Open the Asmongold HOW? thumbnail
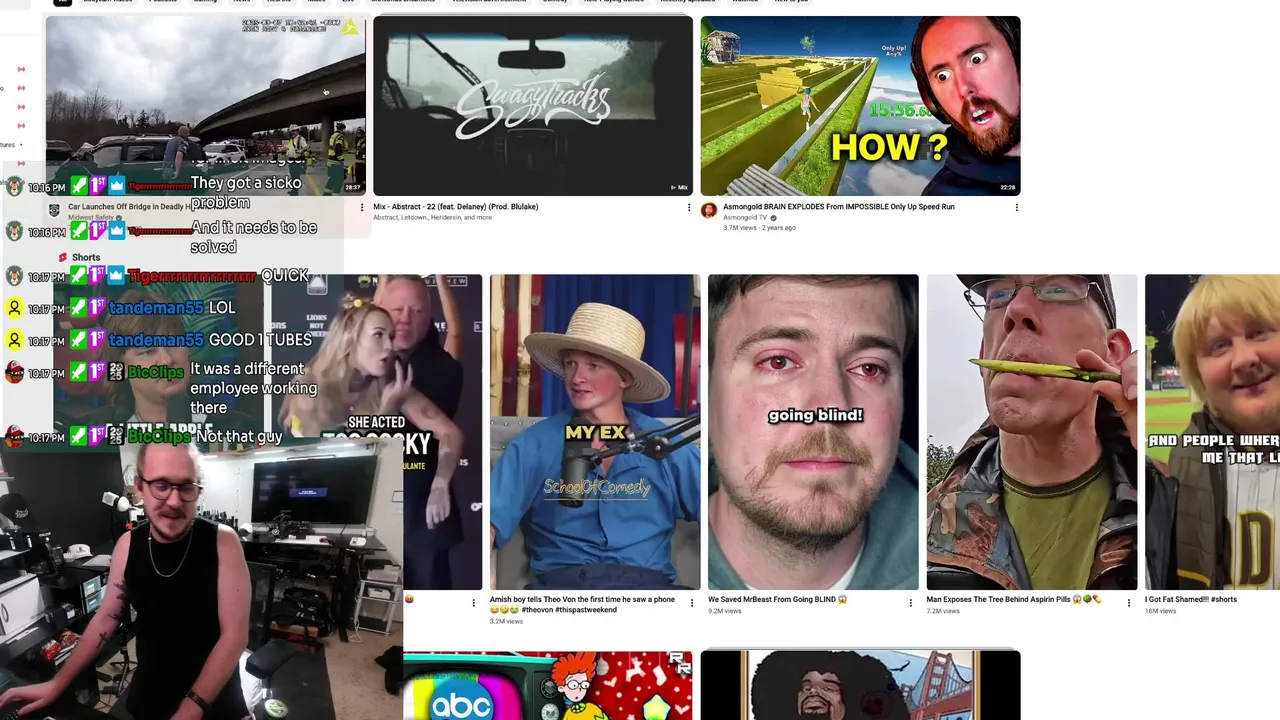 click(860, 105)
